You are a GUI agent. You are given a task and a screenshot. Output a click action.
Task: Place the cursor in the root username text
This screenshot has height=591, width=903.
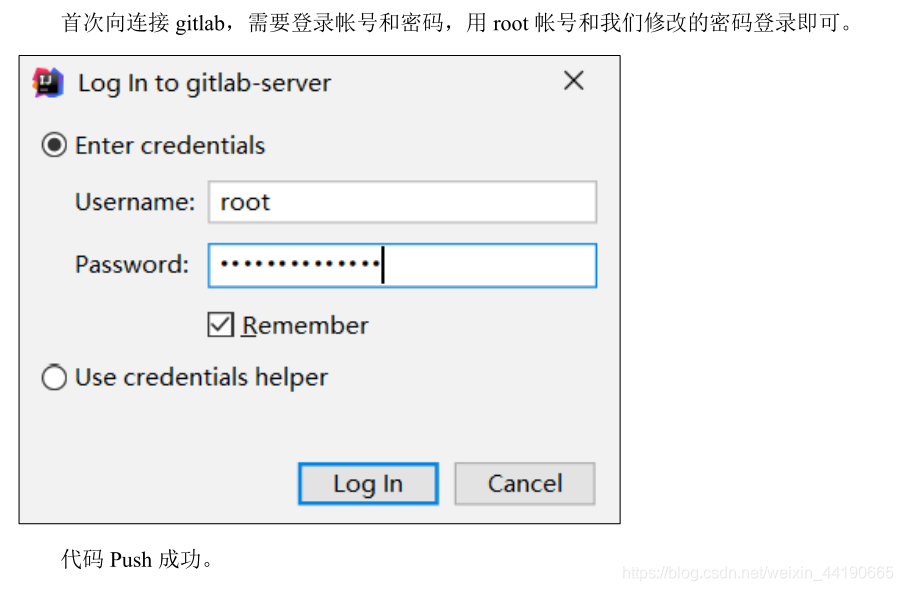click(245, 202)
